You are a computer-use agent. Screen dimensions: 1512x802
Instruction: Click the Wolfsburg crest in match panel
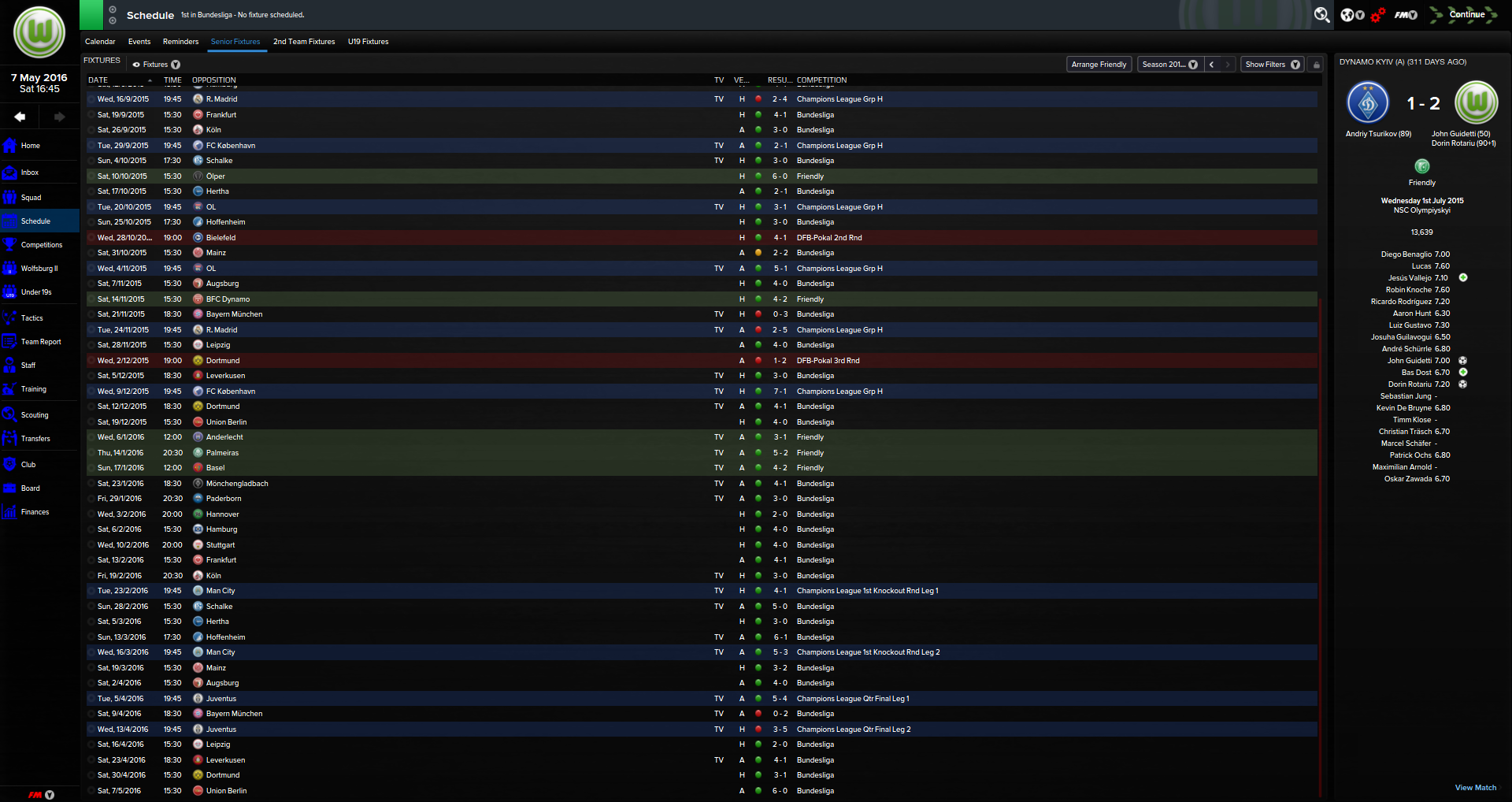(1477, 102)
